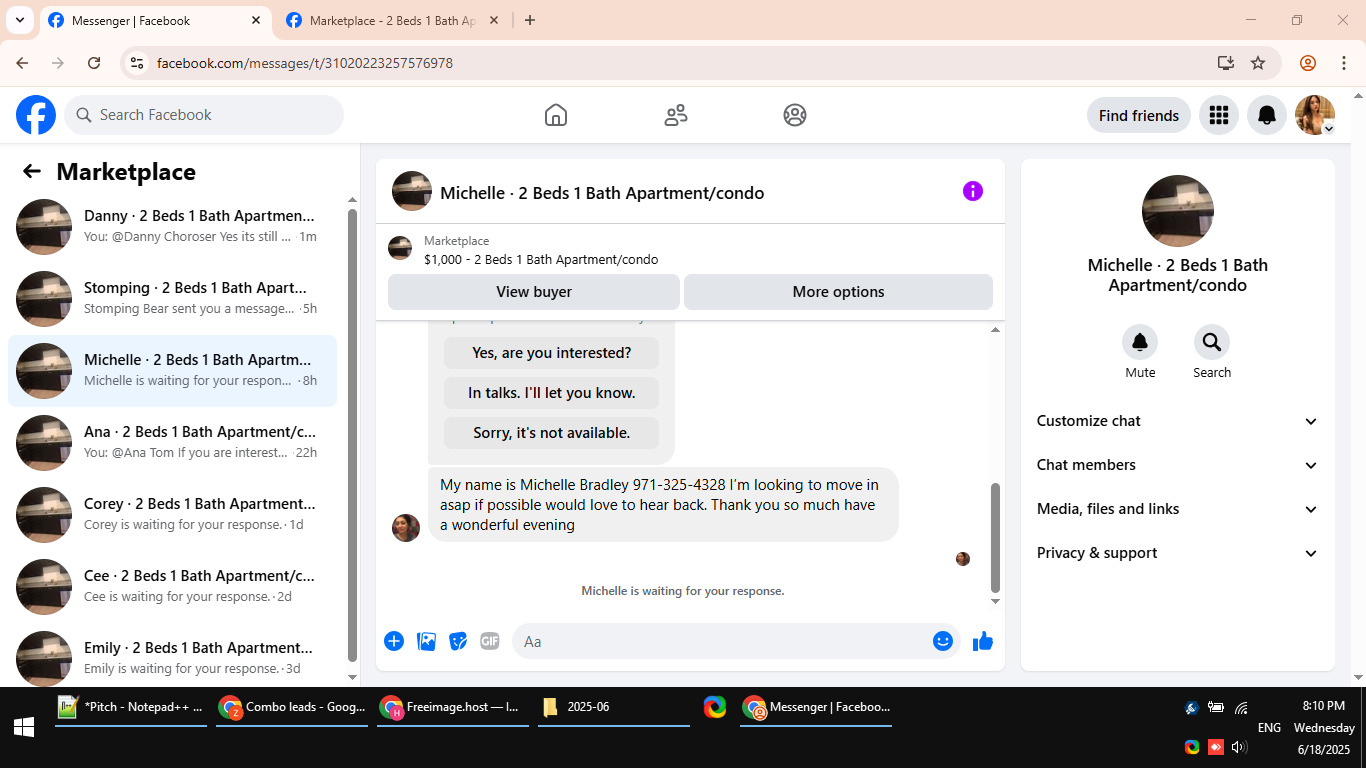
Task: Attach a photo using the image icon
Action: (x=427, y=641)
